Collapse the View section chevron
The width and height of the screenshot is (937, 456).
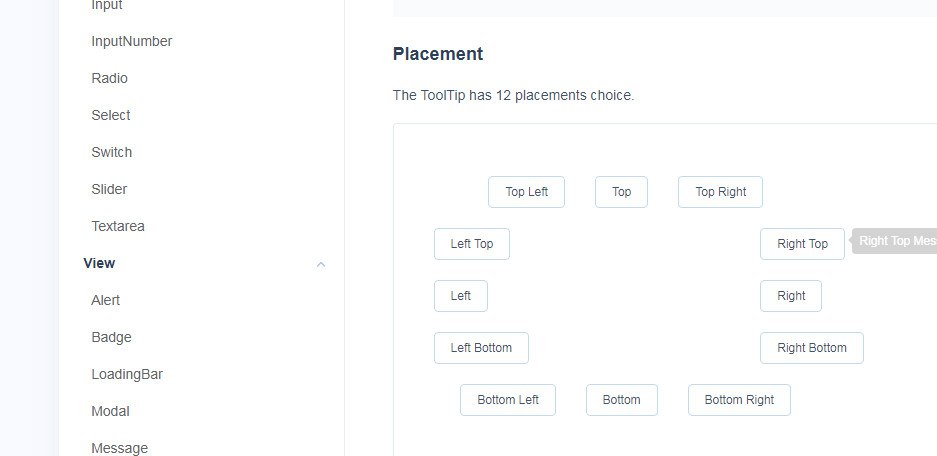[321, 264]
